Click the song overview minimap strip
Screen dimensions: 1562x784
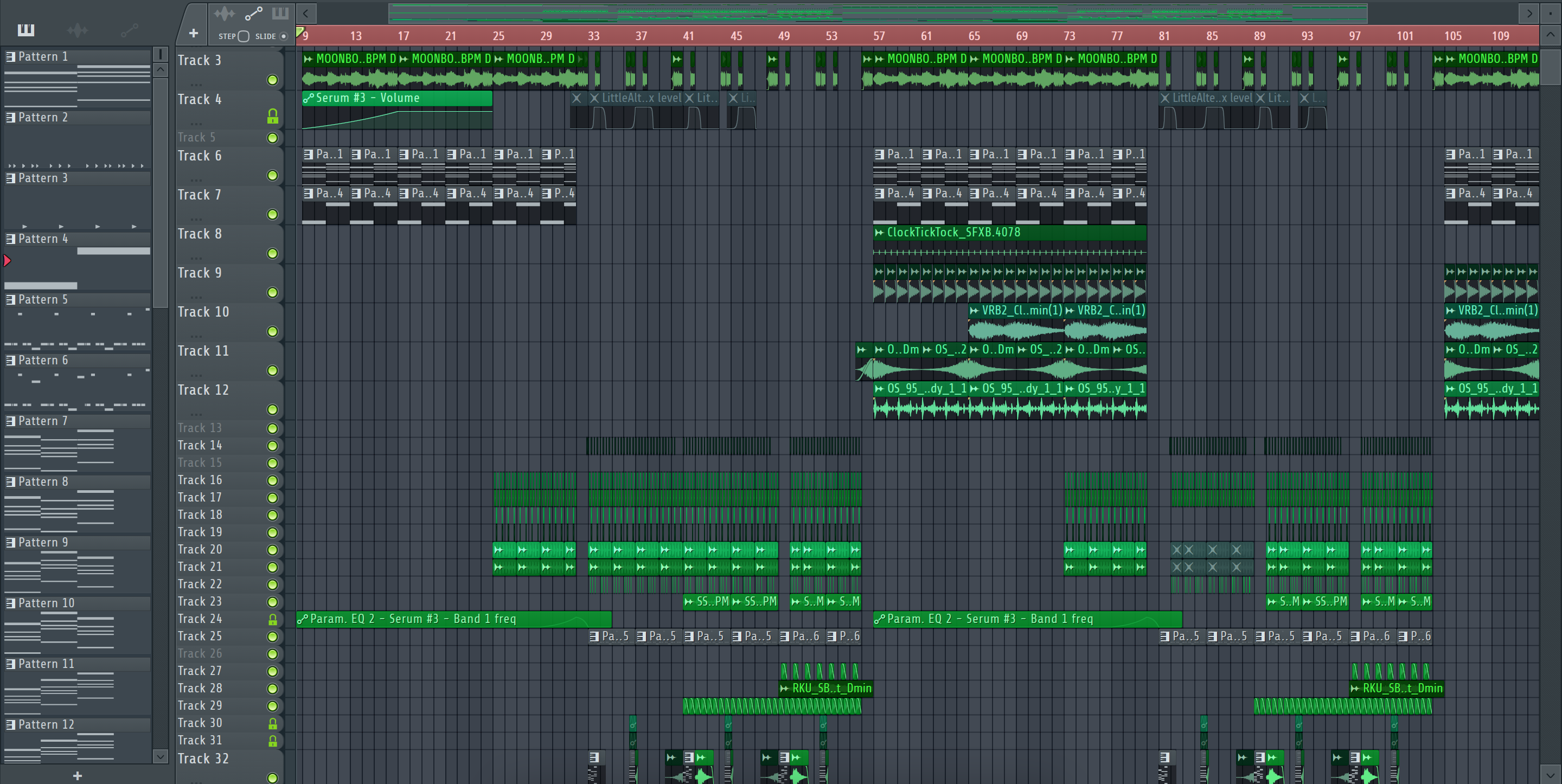point(878,12)
